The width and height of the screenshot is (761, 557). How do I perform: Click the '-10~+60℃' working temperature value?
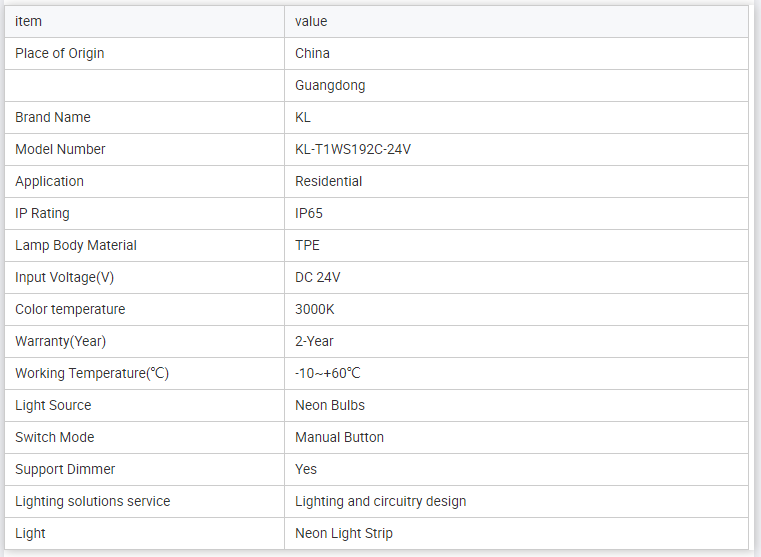pos(327,373)
